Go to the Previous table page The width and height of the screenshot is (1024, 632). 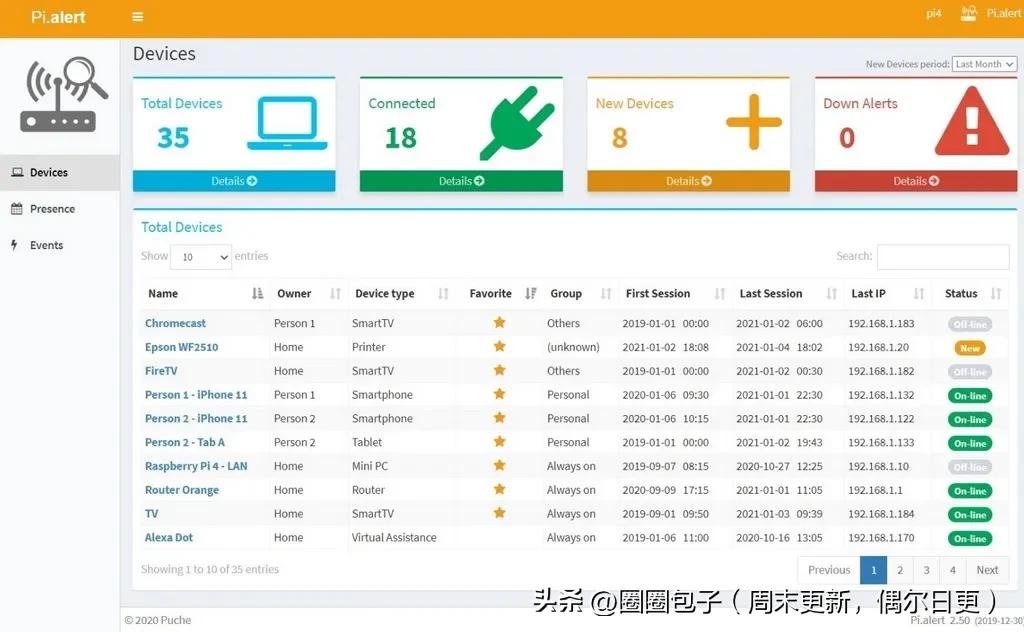click(x=829, y=570)
